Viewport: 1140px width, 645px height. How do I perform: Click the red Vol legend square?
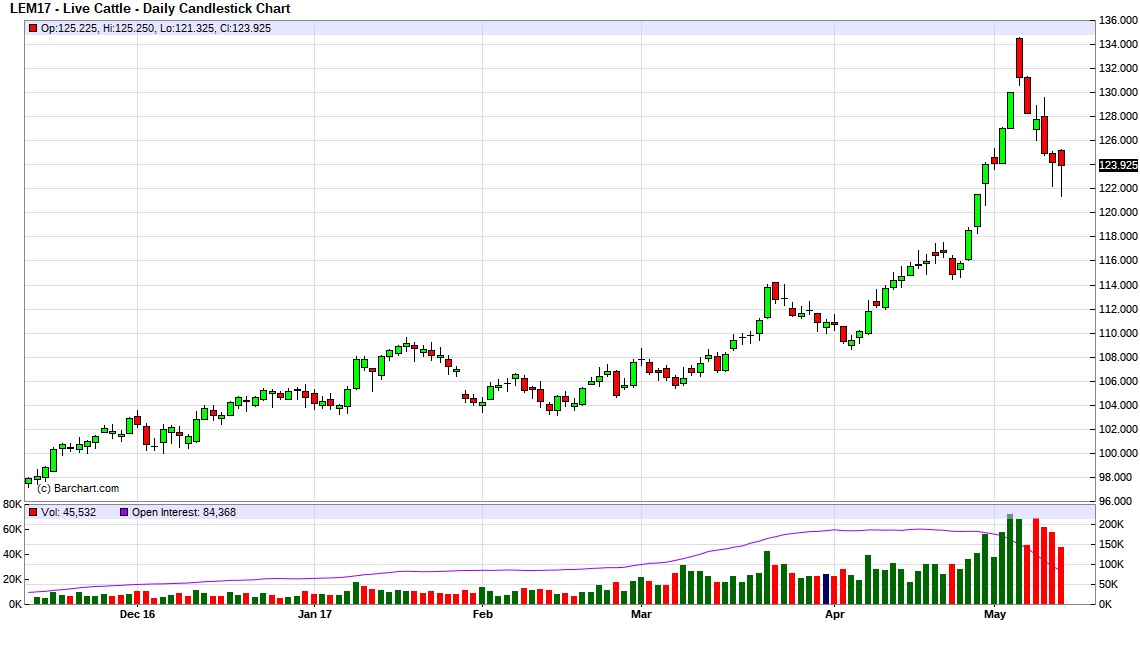pos(33,512)
